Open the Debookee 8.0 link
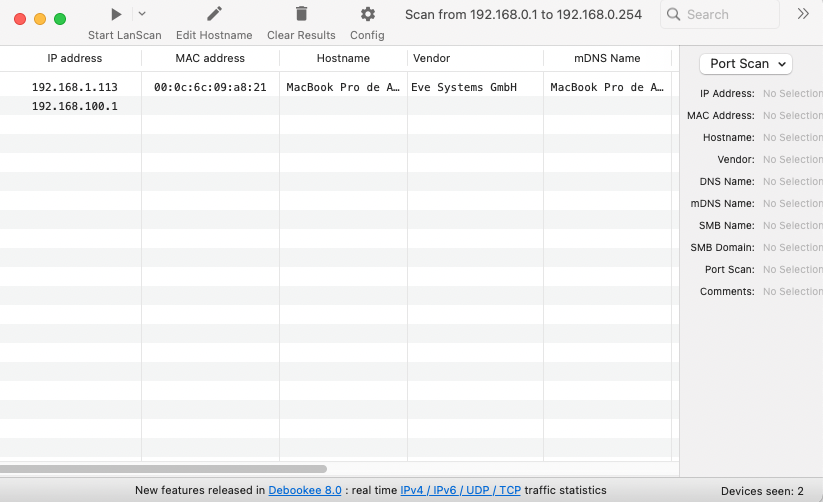Screen dimensions: 823x502 [x=305, y=491]
